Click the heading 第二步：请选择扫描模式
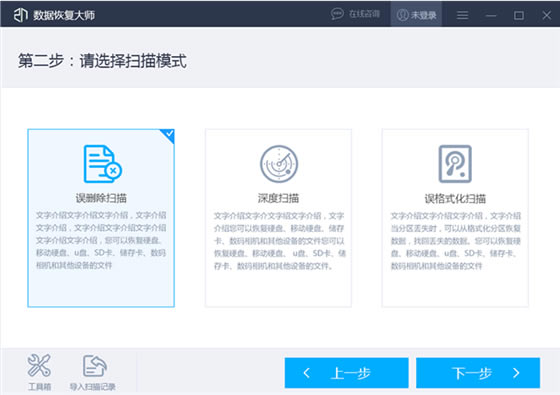The image size is (560, 395). (102, 61)
